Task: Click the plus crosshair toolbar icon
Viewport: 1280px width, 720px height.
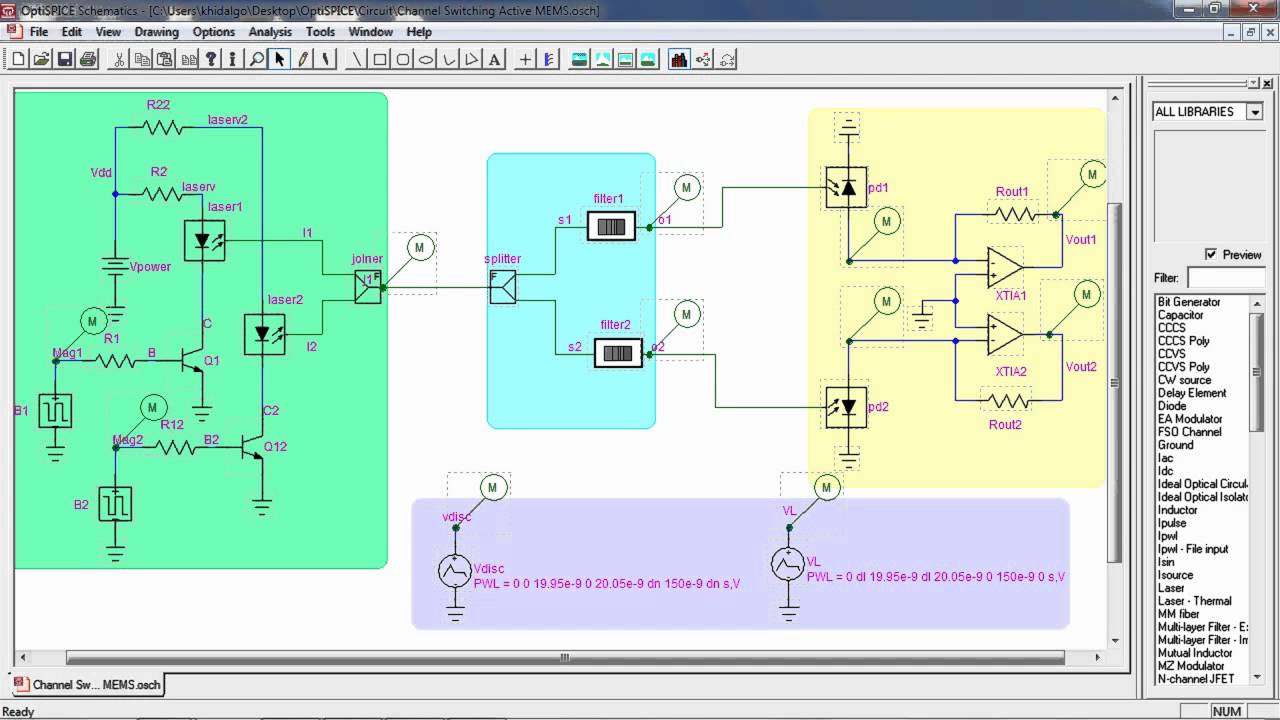Action: [x=525, y=59]
